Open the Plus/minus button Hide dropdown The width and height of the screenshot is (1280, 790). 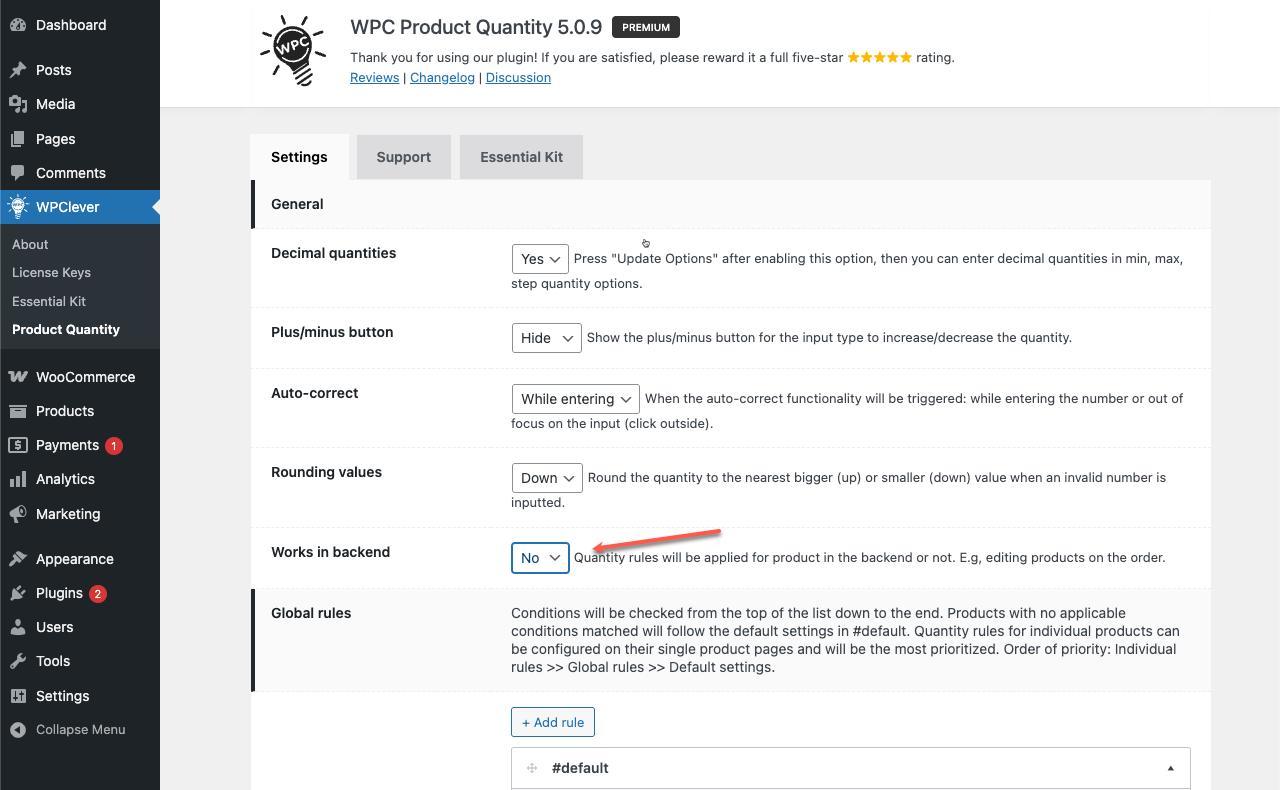pyautogui.click(x=546, y=338)
